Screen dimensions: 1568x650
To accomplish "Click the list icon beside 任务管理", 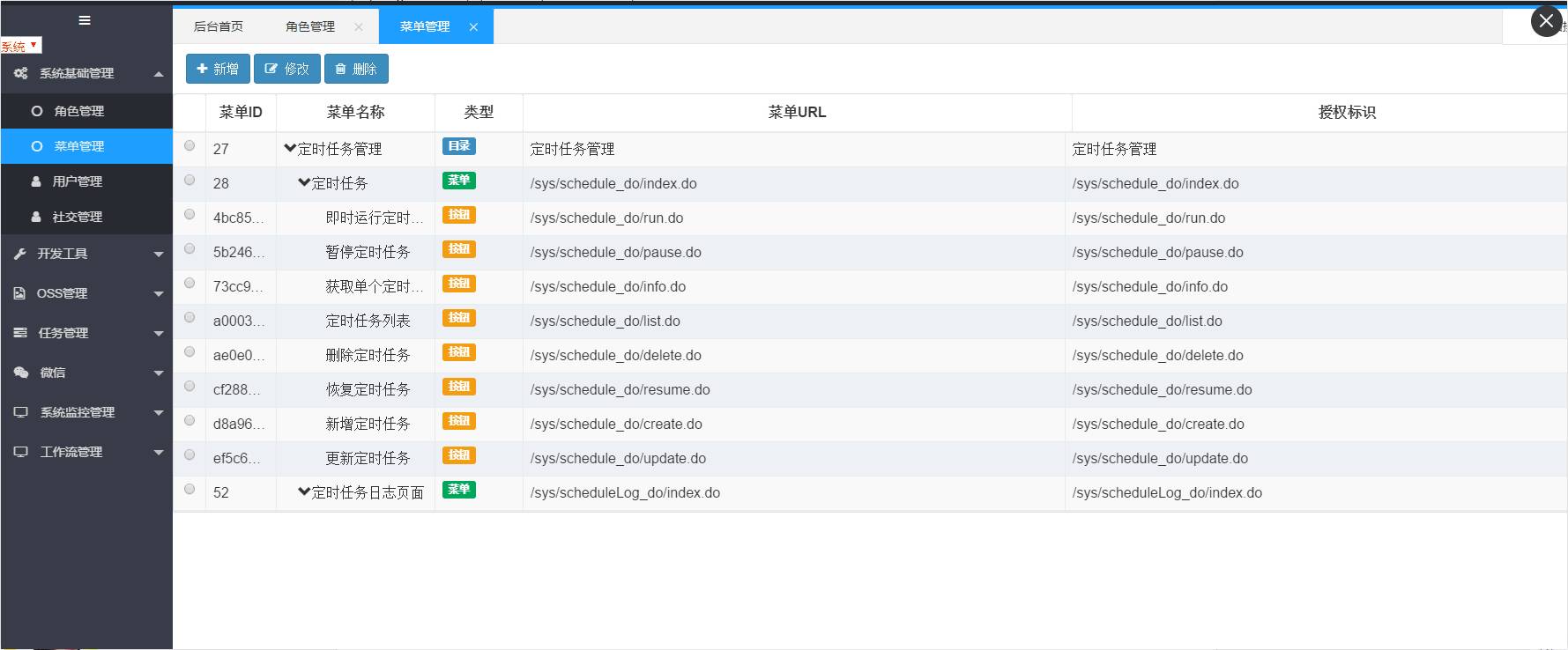I will coord(20,333).
